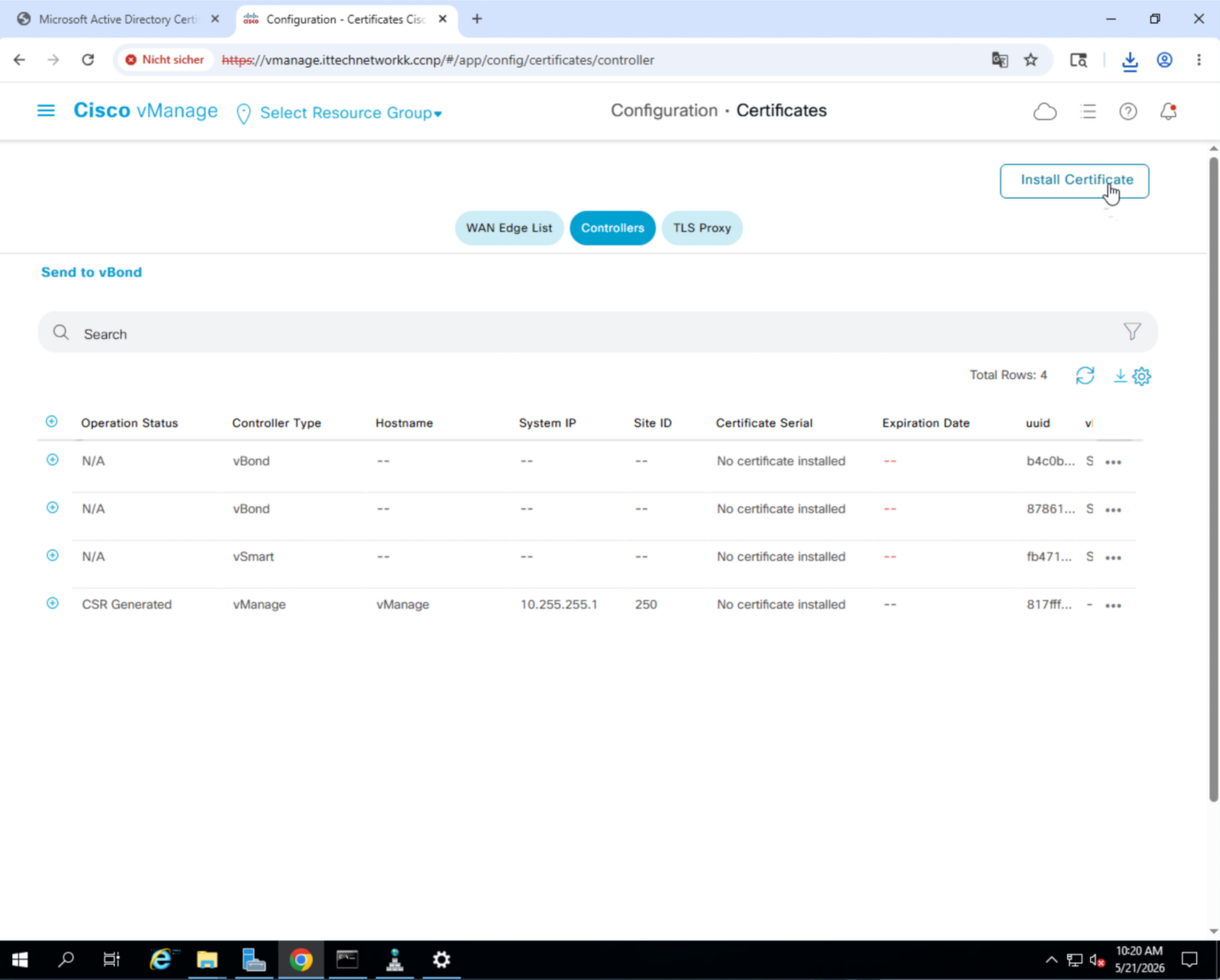
Task: Open browser search tabs icon
Action: (1078, 59)
